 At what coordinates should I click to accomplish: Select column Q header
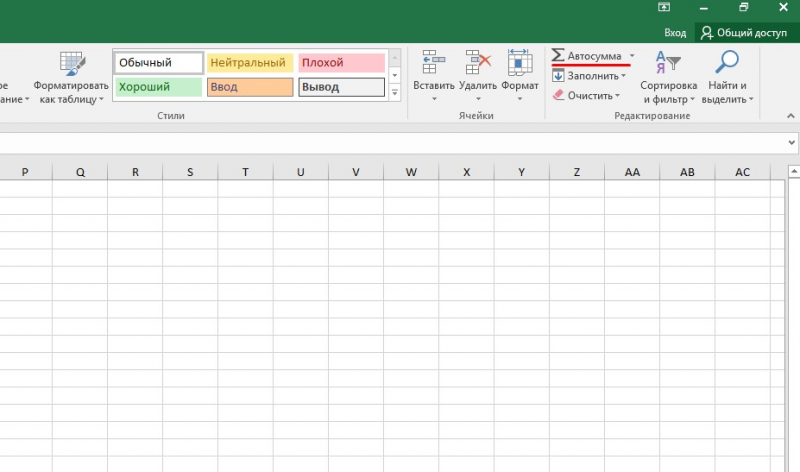80,172
